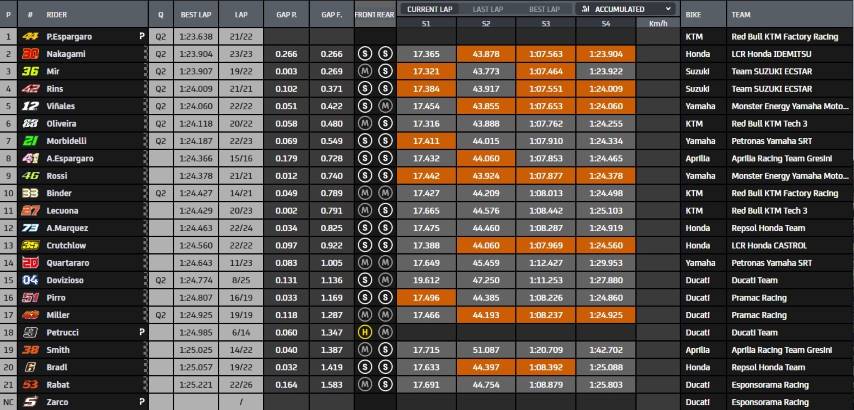Image resolution: width=854 pixels, height=410 pixels.
Task: Click lap count 8/25 for Dovizioso
Action: (241, 280)
